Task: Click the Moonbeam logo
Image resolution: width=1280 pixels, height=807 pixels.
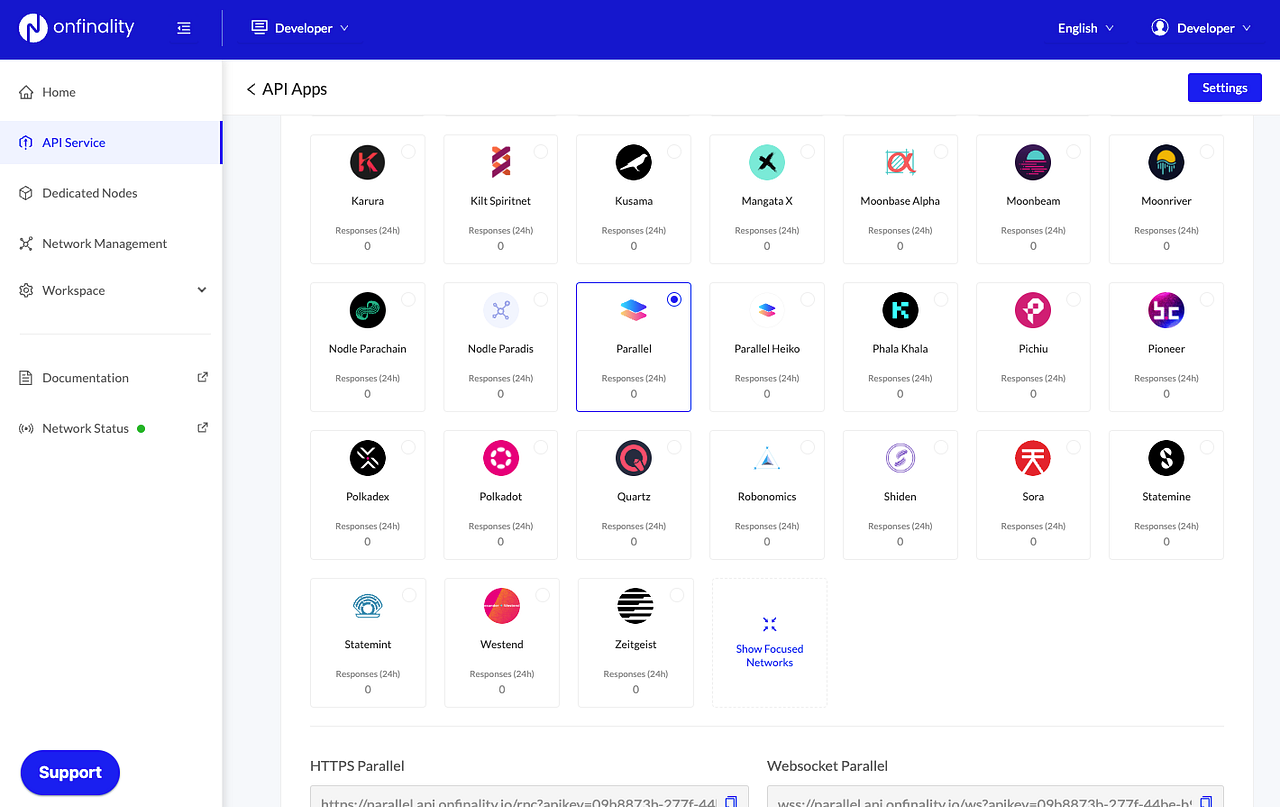Action: point(1033,162)
